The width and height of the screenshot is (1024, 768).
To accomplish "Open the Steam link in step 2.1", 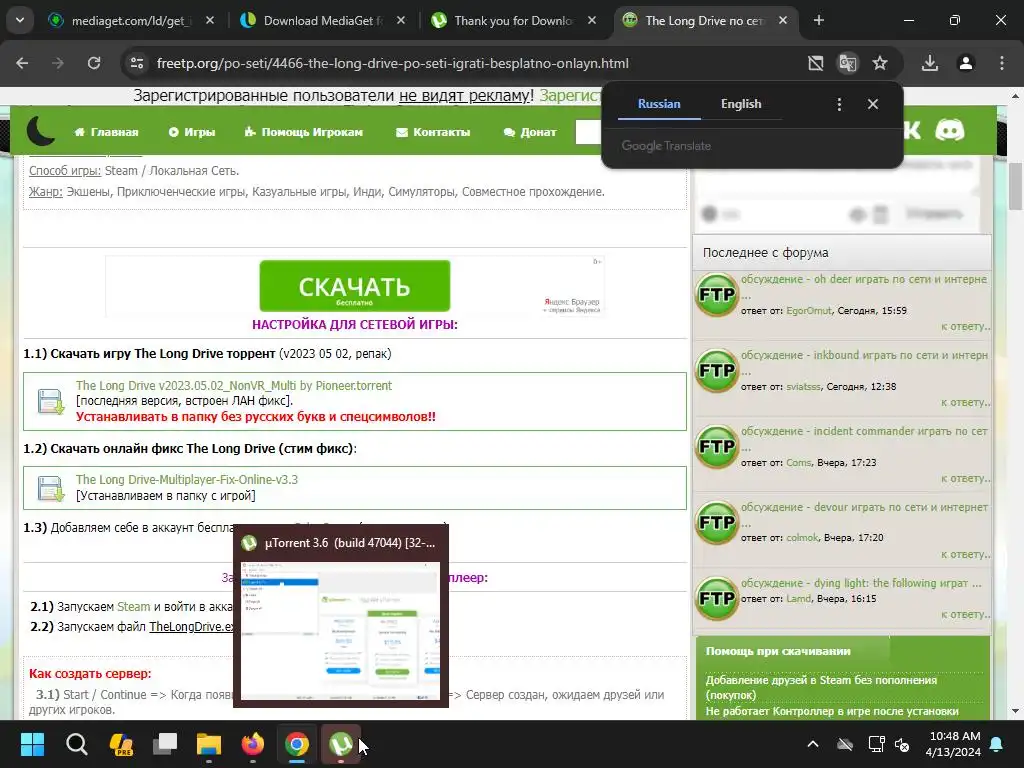I will (133, 607).
